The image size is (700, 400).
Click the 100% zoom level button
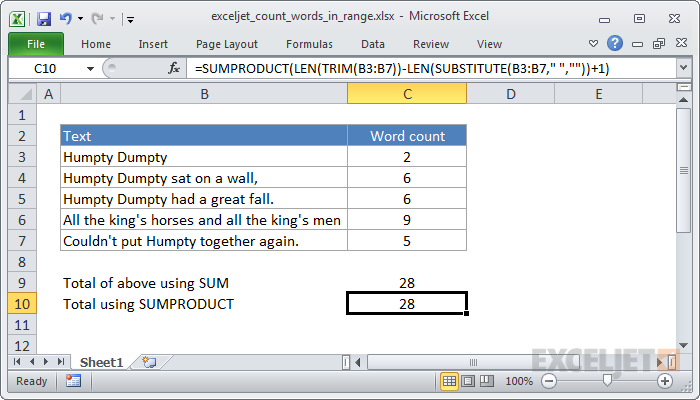pyautogui.click(x=518, y=381)
